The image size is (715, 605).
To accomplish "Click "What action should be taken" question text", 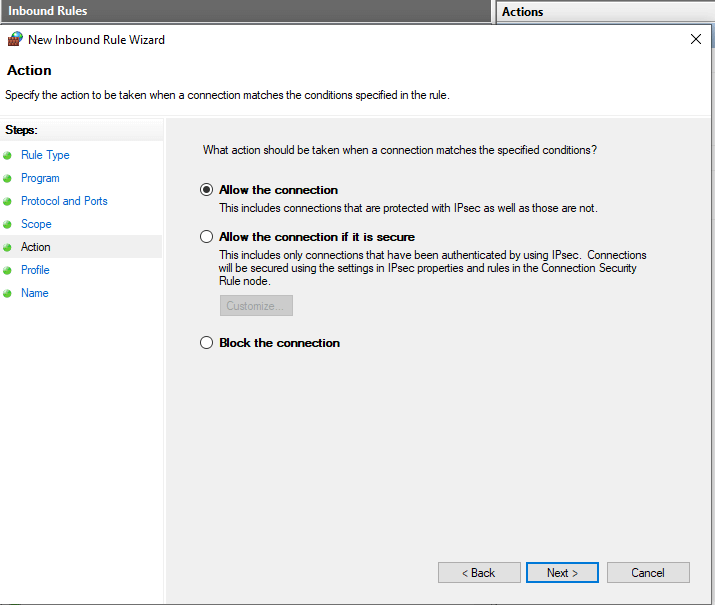I will click(400, 150).
